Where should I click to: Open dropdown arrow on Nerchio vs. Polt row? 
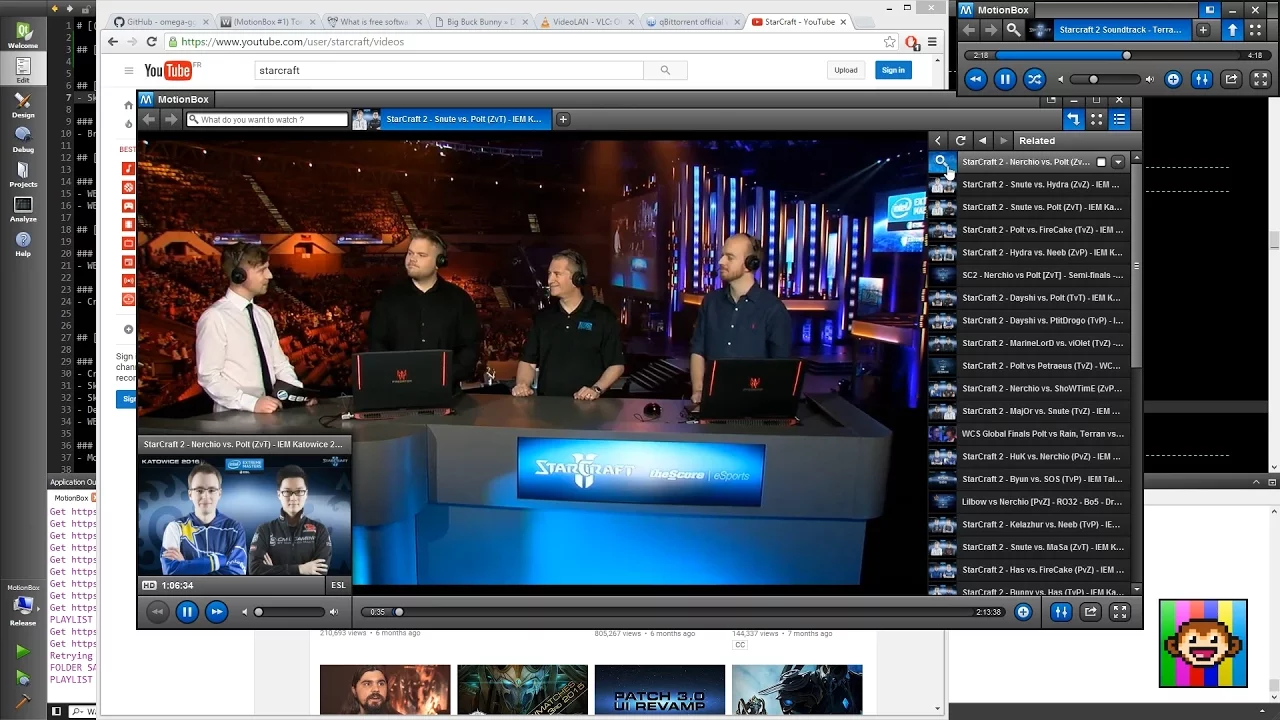pyautogui.click(x=1118, y=162)
